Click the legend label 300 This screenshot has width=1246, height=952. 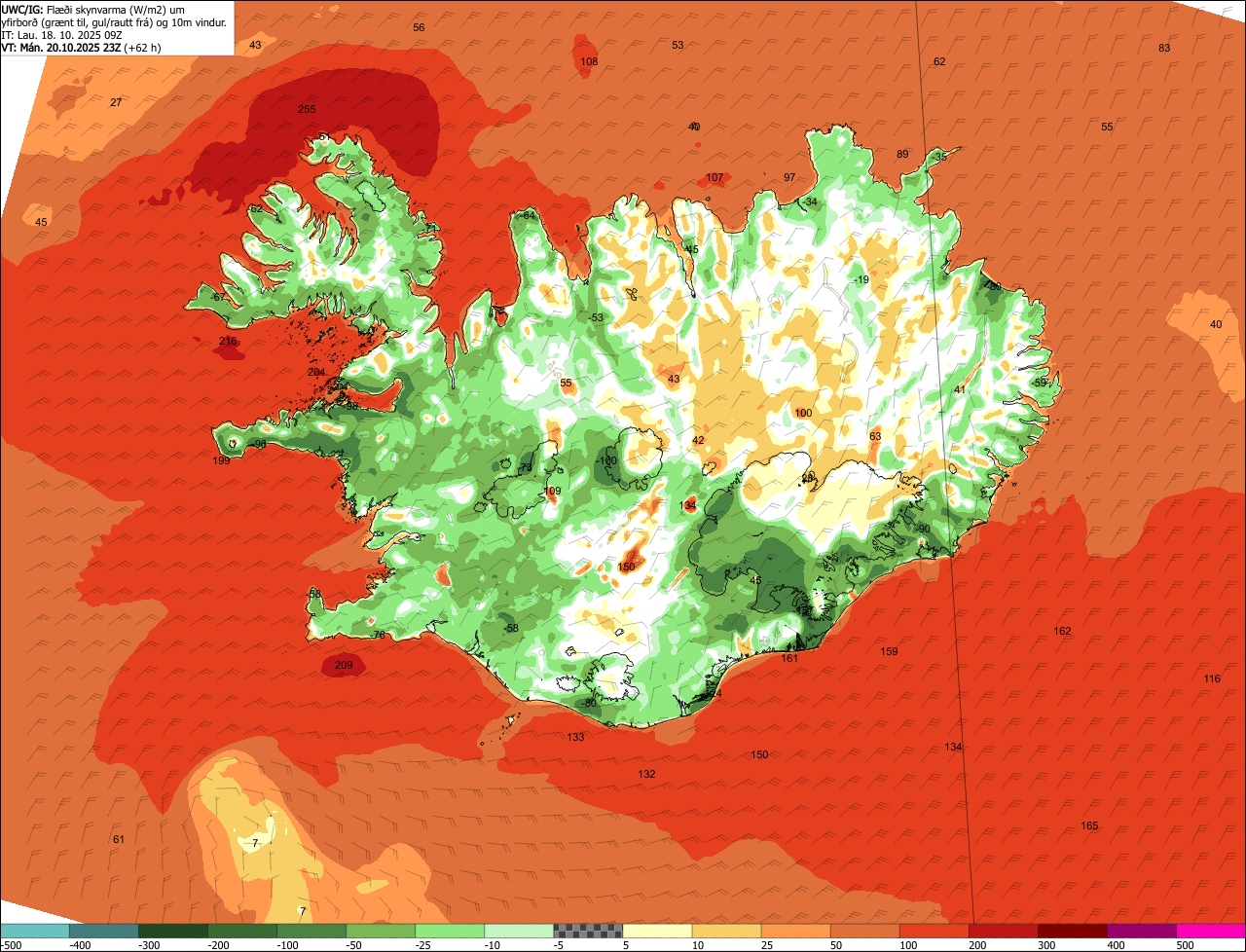pyautogui.click(x=1046, y=944)
